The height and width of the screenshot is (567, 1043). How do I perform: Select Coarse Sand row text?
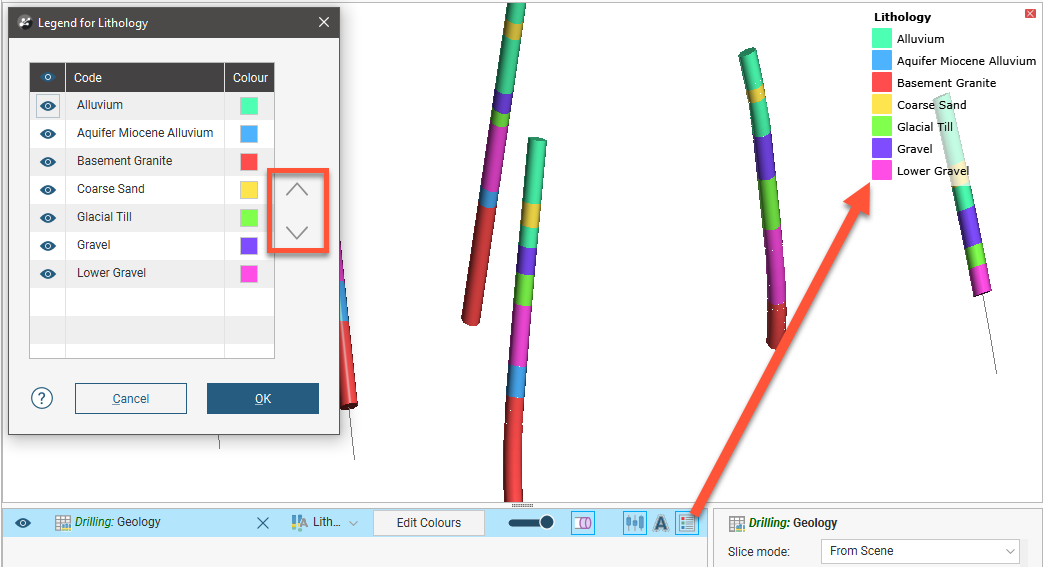110,189
